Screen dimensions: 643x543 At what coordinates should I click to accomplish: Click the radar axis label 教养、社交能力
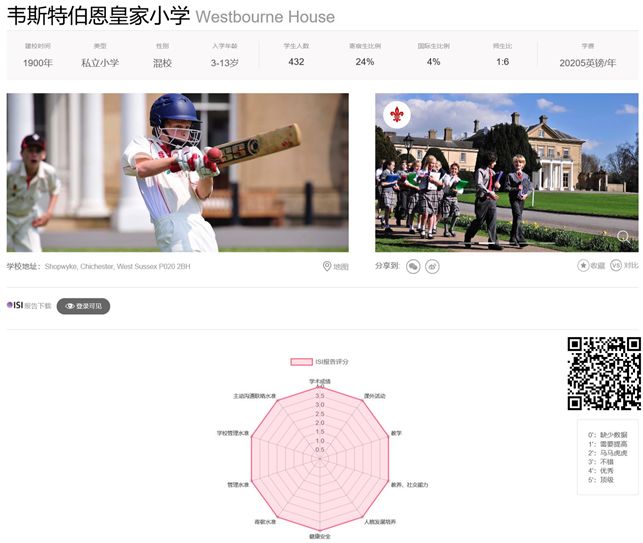point(409,485)
